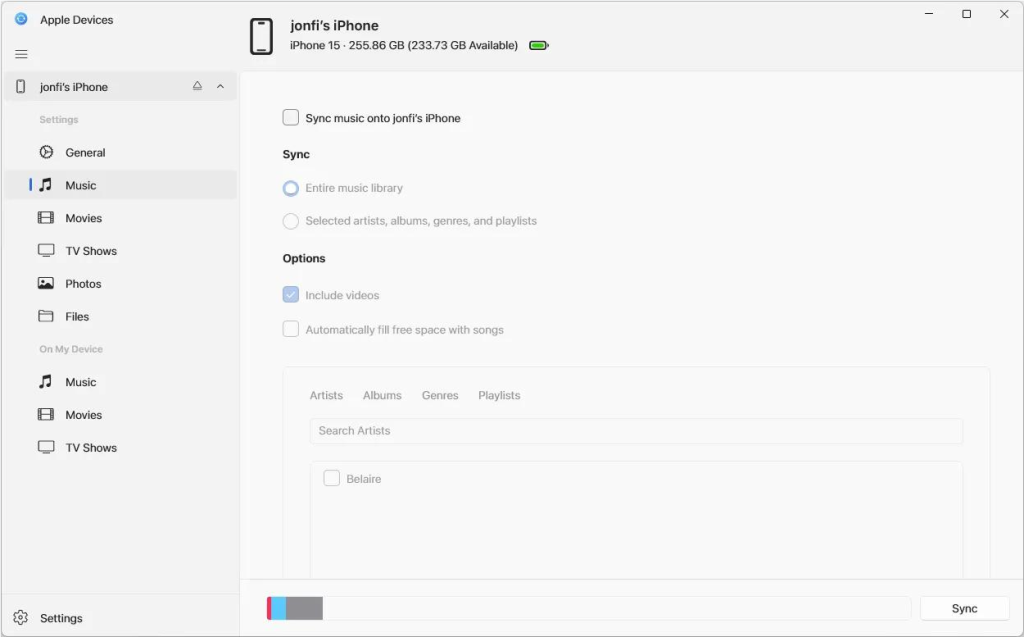Switch to the Albums tab

point(382,395)
